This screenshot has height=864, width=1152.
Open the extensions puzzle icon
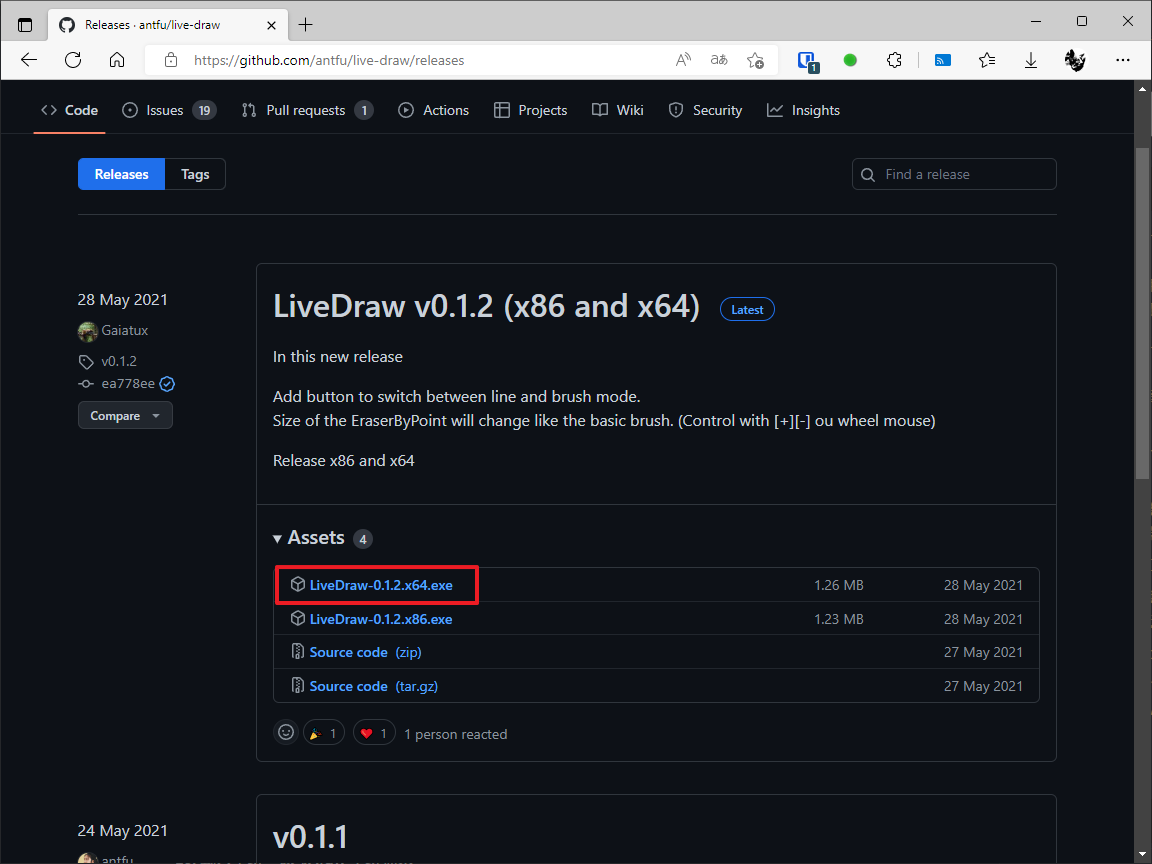[894, 60]
